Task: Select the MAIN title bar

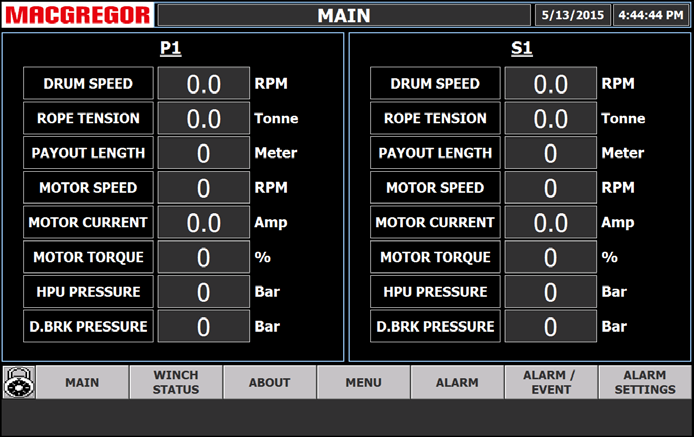Action: [x=344, y=15]
